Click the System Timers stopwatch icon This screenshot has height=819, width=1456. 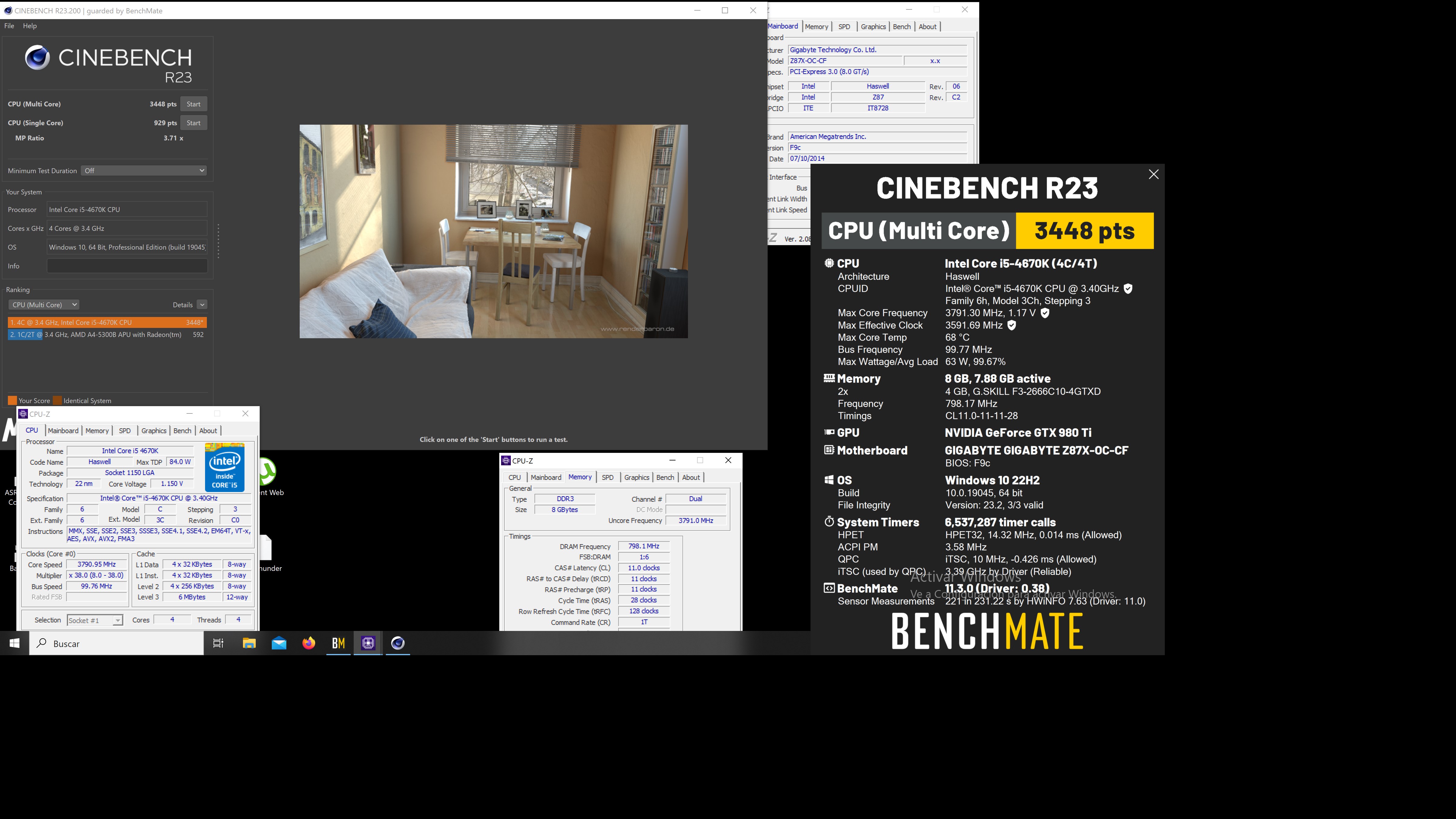coord(829,522)
